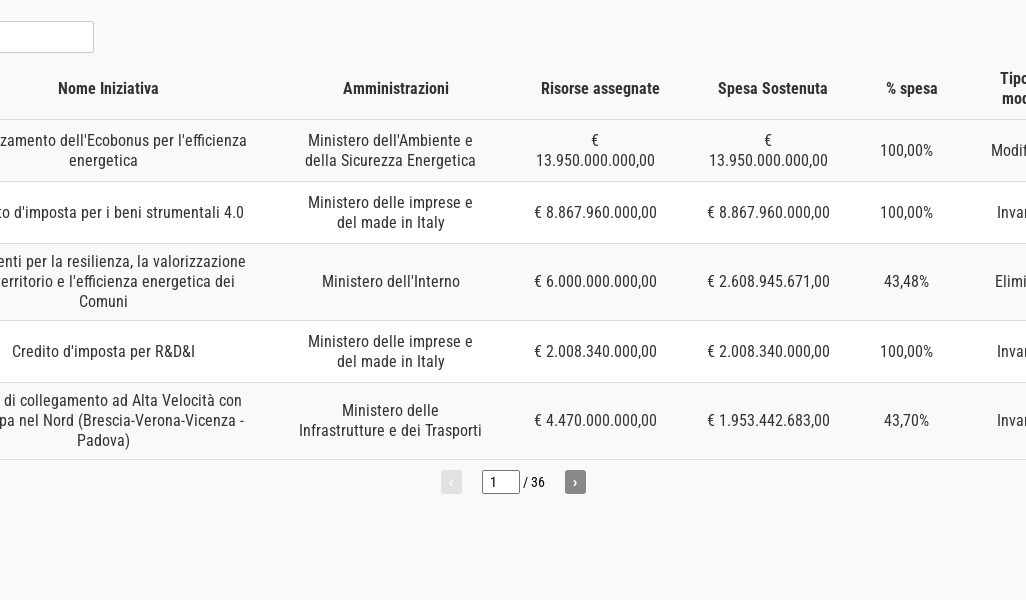This screenshot has height=600, width=1026.
Task: Click the 43,70% spesa value
Action: click(906, 421)
